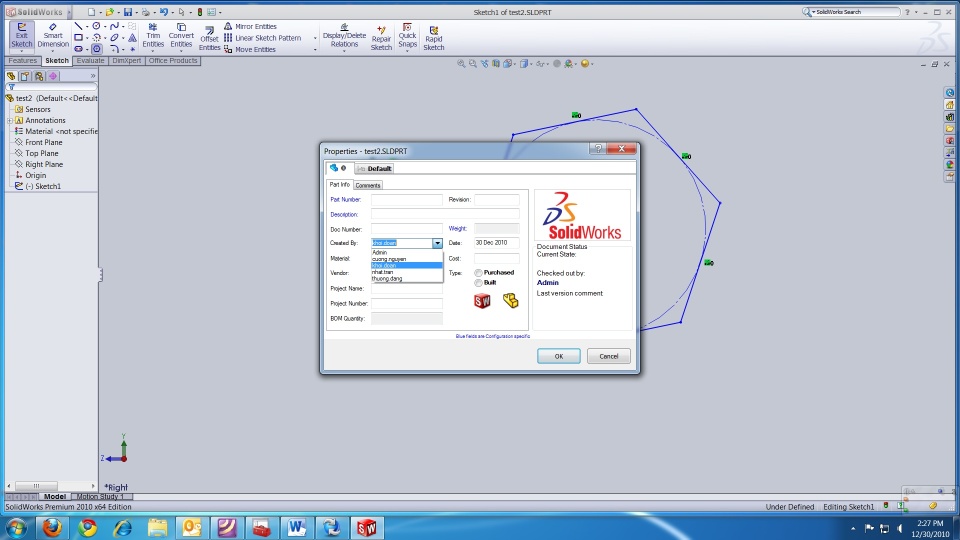Viewport: 960px width, 540px height.
Task: Click the SolidWorks Search box
Action: click(x=852, y=12)
